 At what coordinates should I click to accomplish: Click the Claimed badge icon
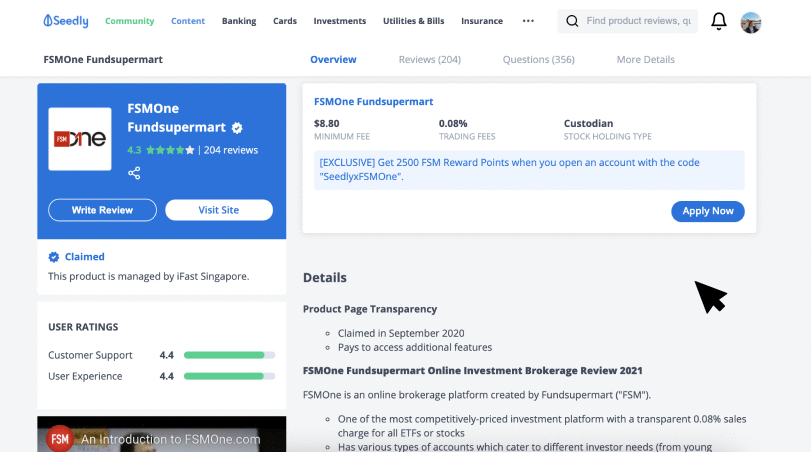[54, 257]
